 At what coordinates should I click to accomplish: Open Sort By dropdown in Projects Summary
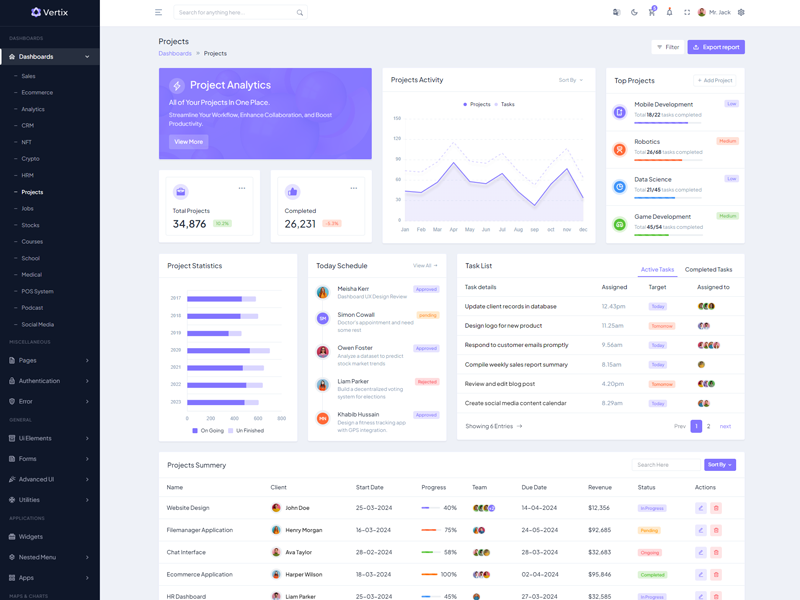tap(720, 465)
